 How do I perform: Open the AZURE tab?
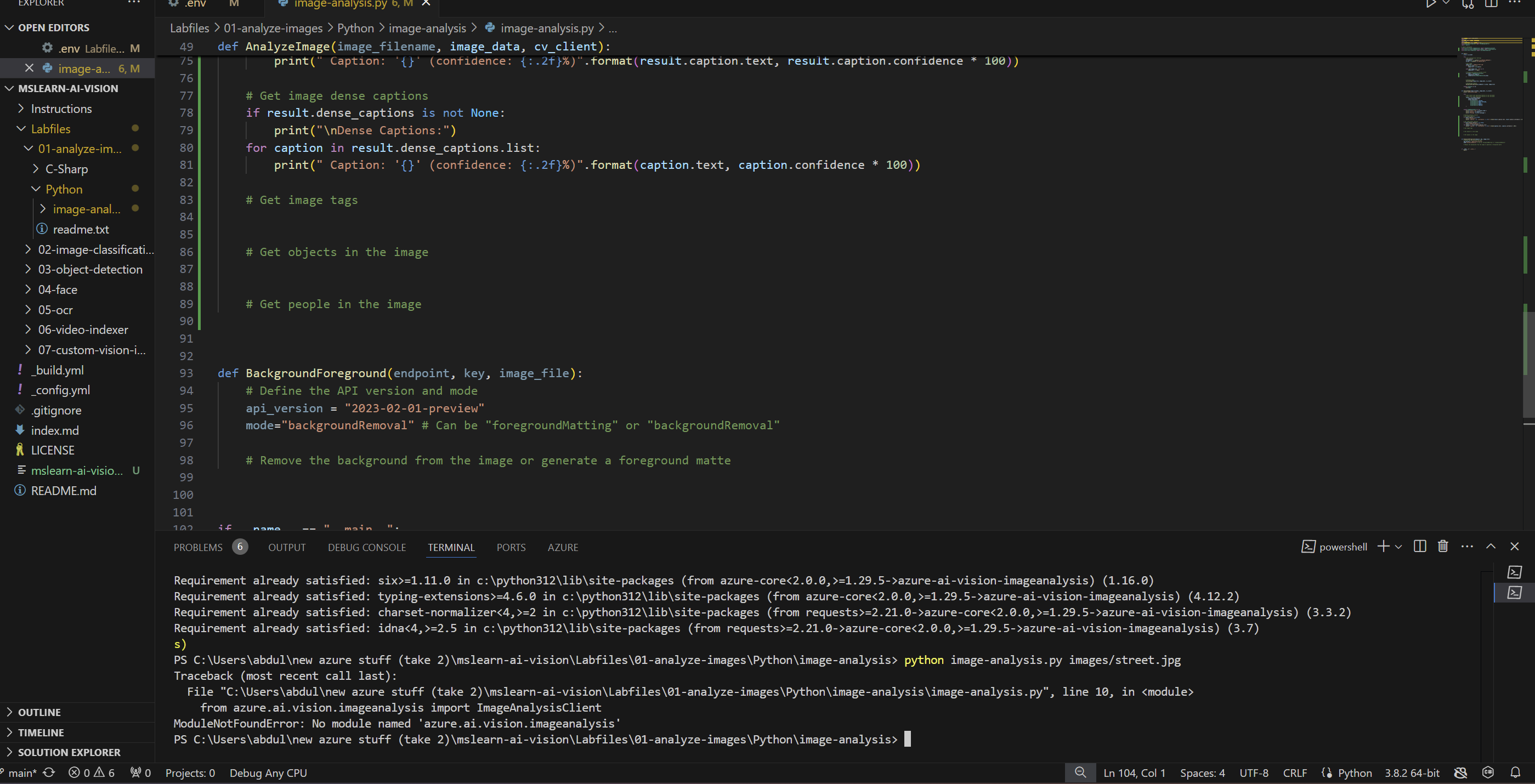[x=563, y=547]
